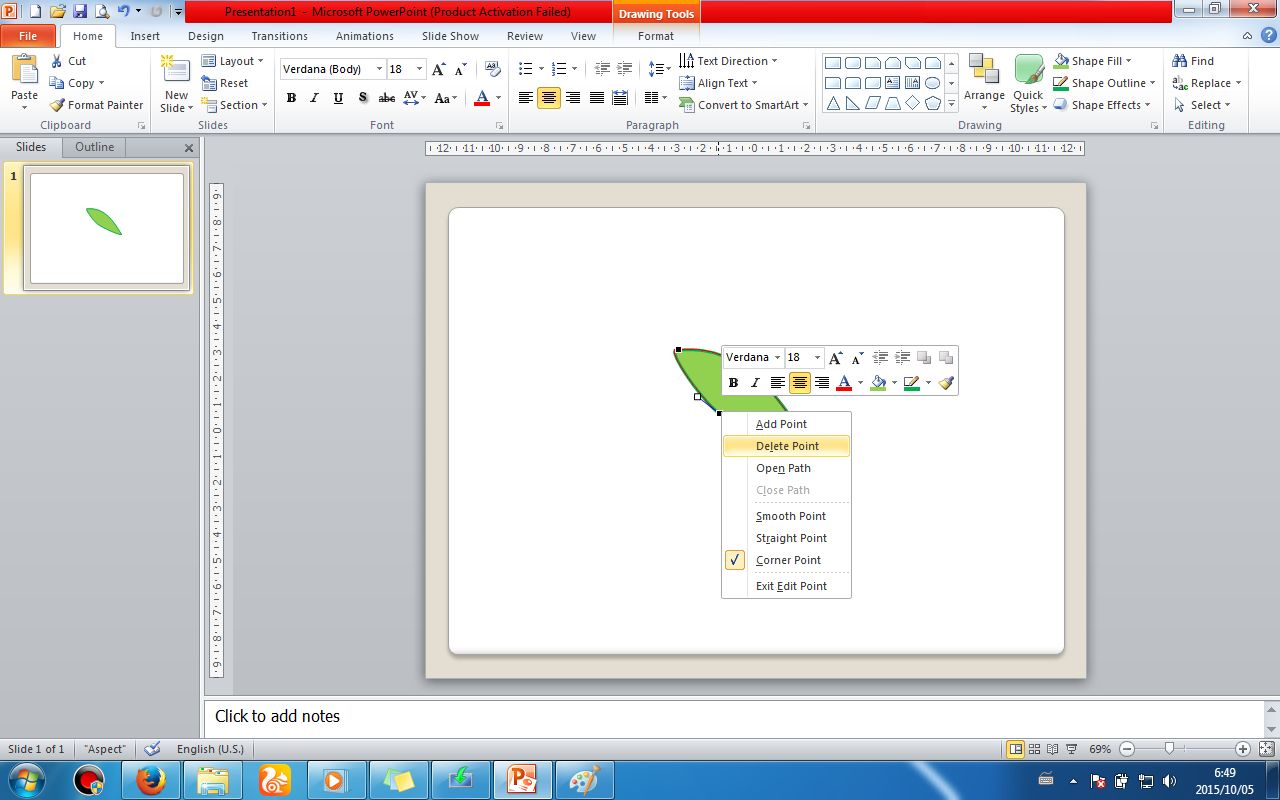1280x800 pixels.
Task: Click the Clear All Formatting icon
Action: pos(493,68)
